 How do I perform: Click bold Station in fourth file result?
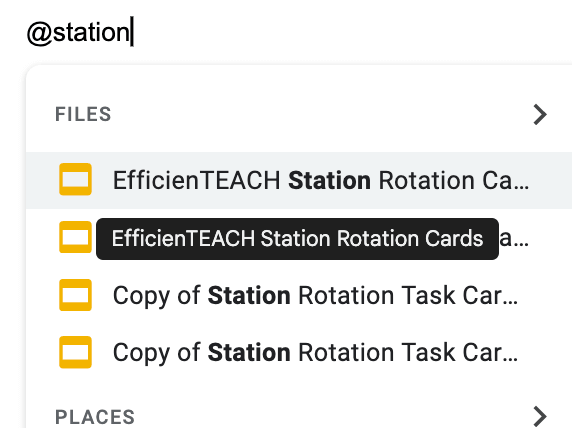[249, 352]
